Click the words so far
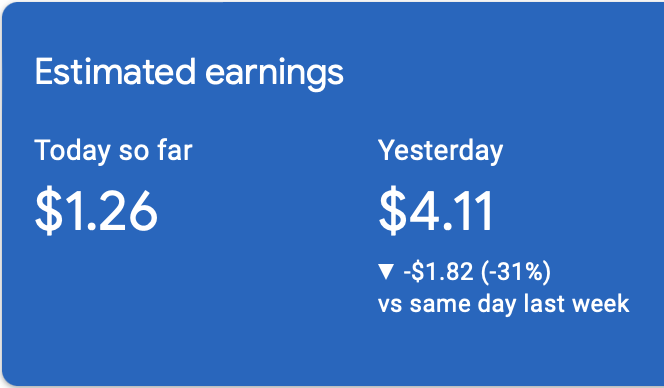The width and height of the screenshot is (664, 388). click(x=156, y=150)
